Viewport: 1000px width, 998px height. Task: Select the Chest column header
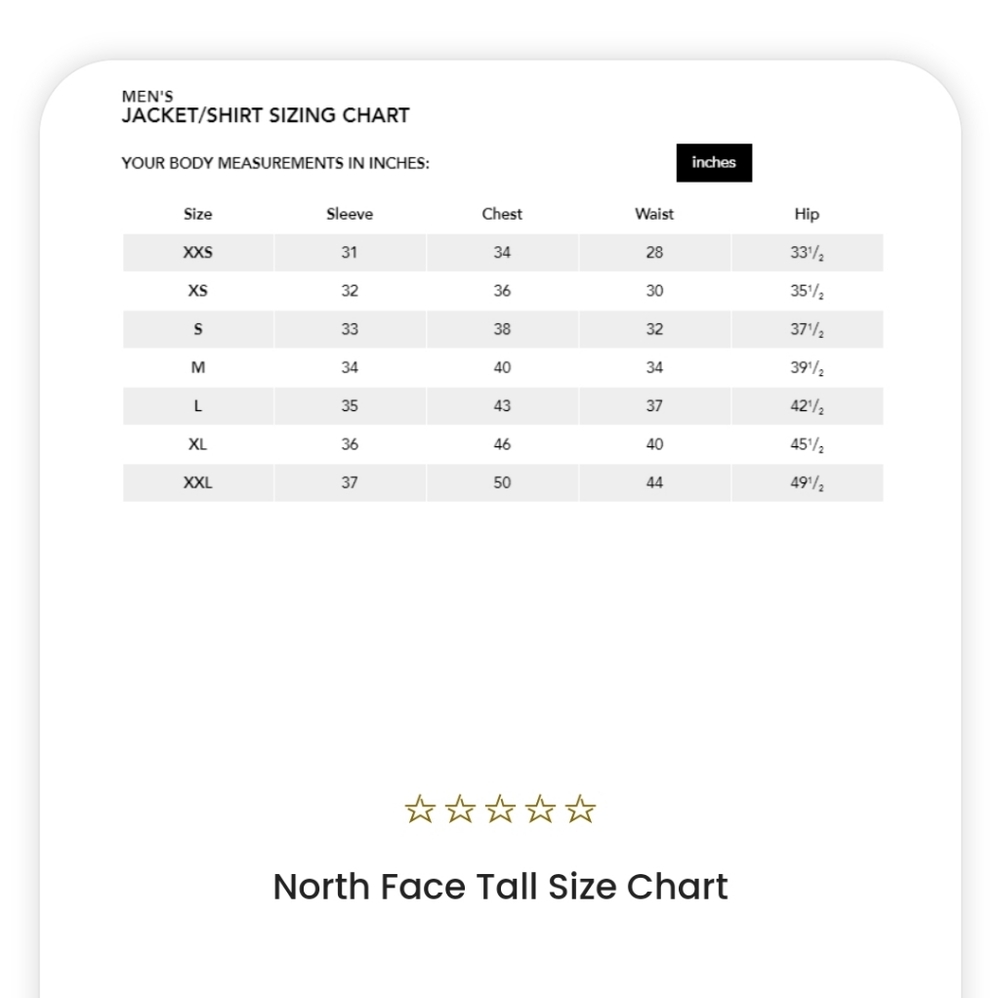502,214
